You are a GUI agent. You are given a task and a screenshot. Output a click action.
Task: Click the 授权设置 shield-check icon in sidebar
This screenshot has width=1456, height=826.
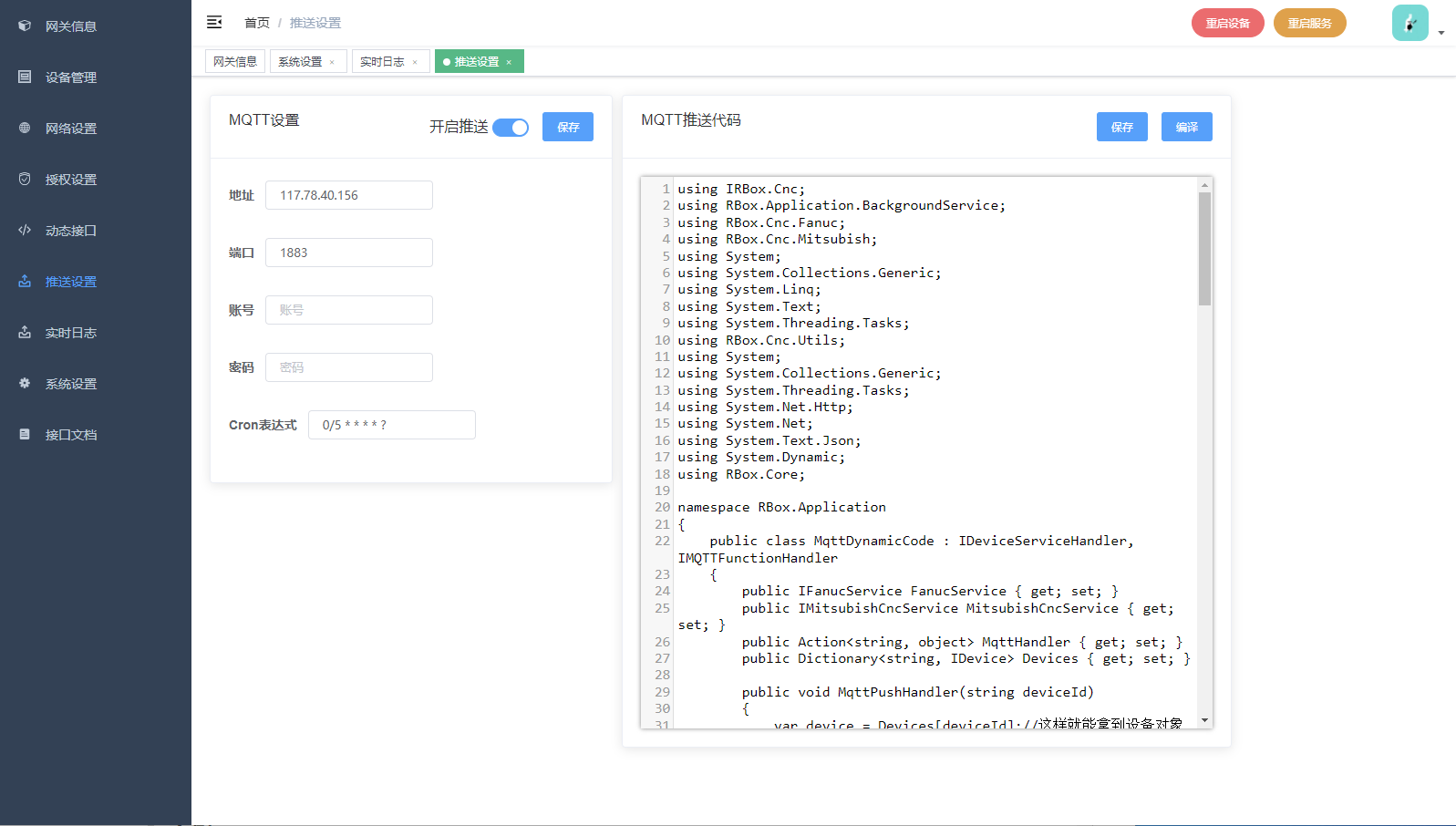pyautogui.click(x=25, y=180)
